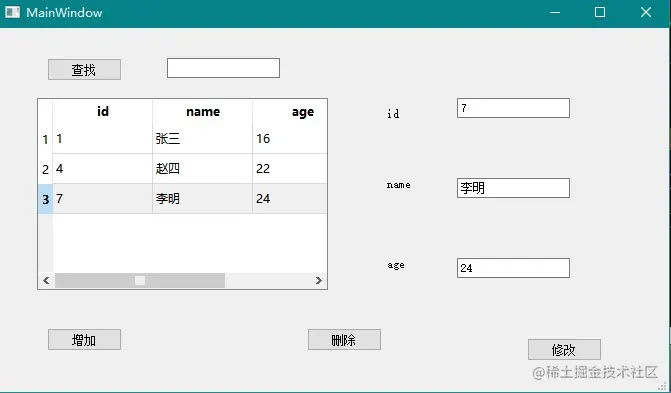Select the id cell with value 4

(x=102, y=169)
